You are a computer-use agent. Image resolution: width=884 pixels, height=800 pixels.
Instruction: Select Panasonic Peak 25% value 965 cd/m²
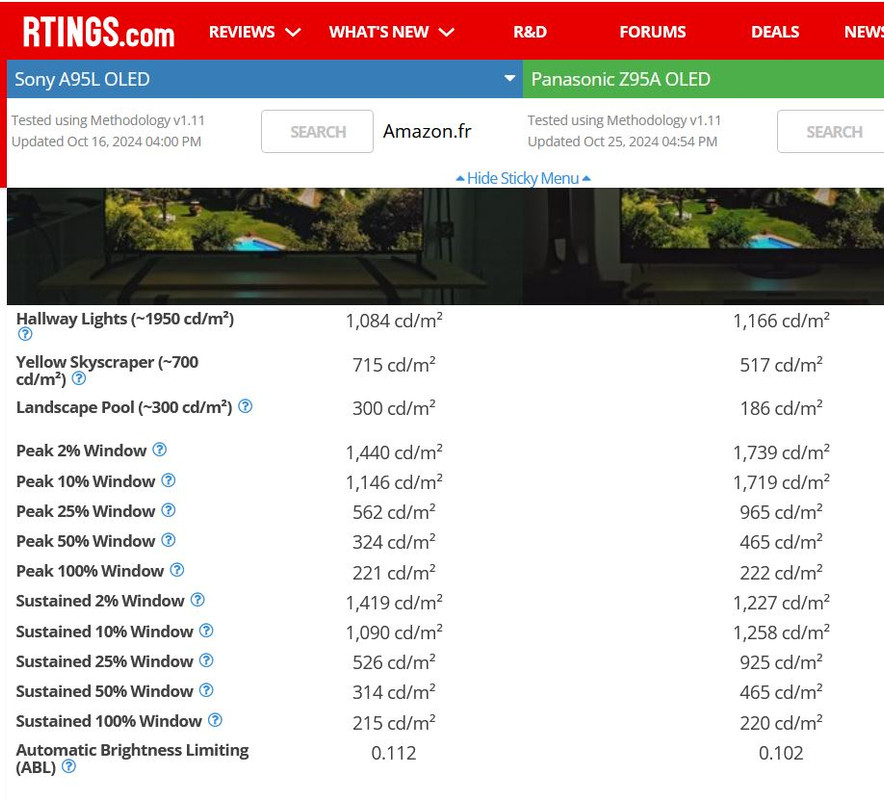click(781, 512)
